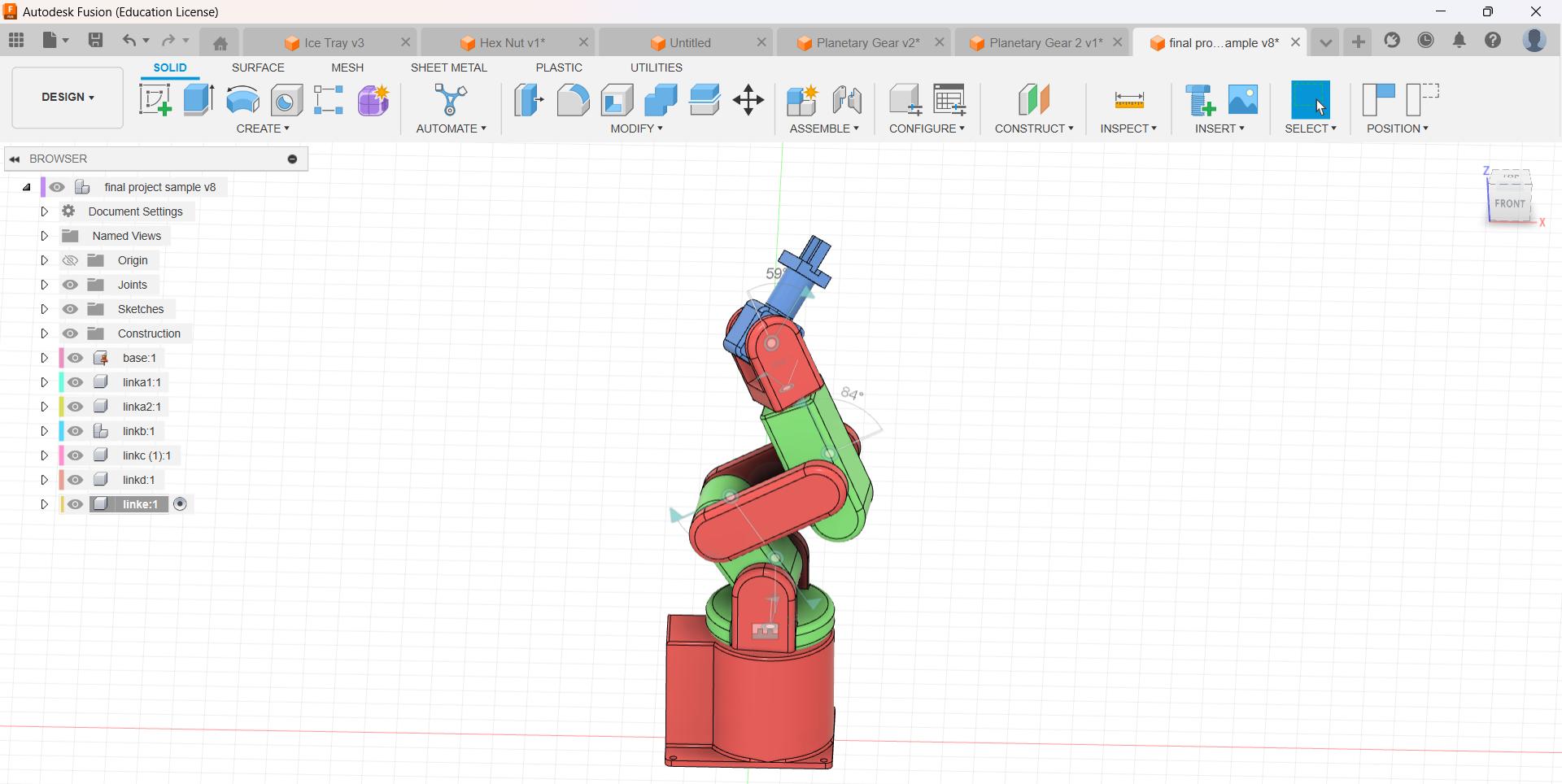
Task: Choose the Hole tool icon
Action: click(x=286, y=100)
